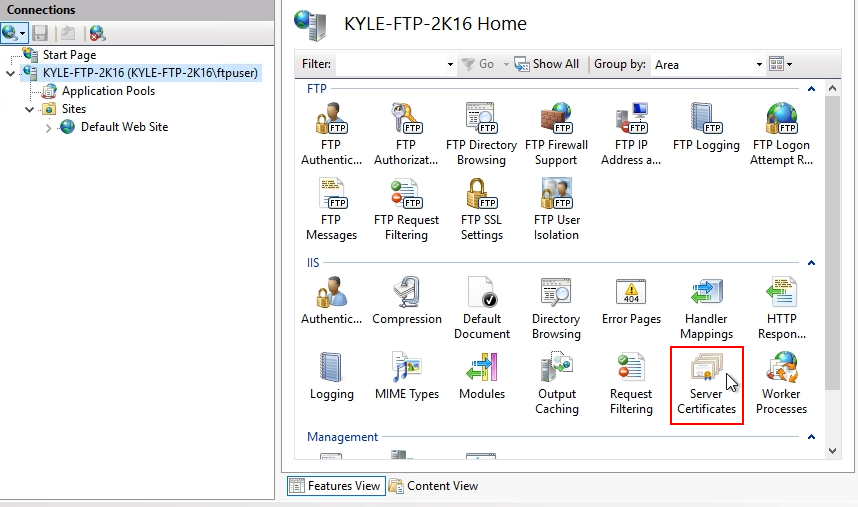The image size is (858, 507).
Task: Select Sites in Connections tree
Action: (74, 109)
